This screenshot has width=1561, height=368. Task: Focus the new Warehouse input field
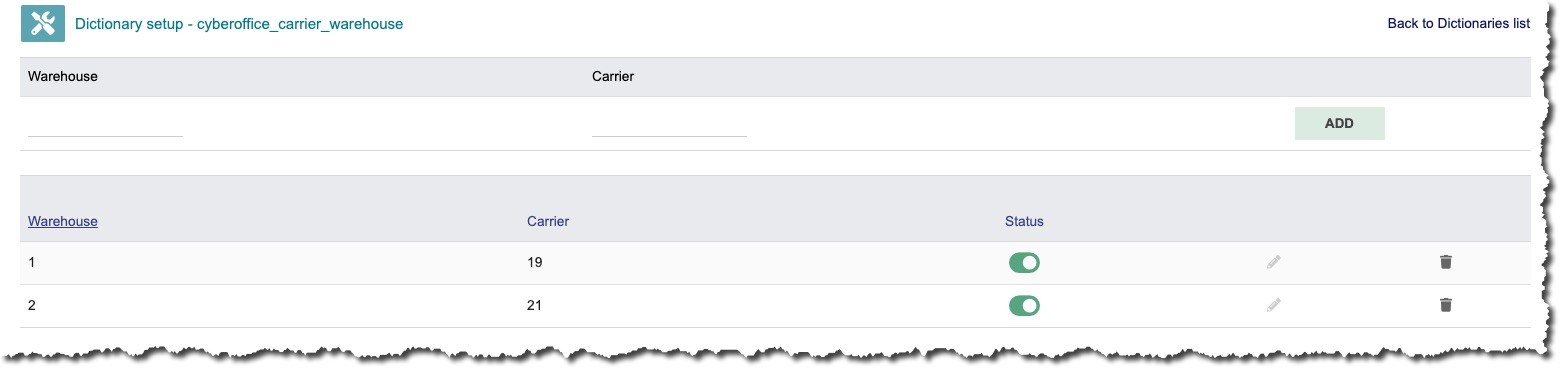point(105,124)
